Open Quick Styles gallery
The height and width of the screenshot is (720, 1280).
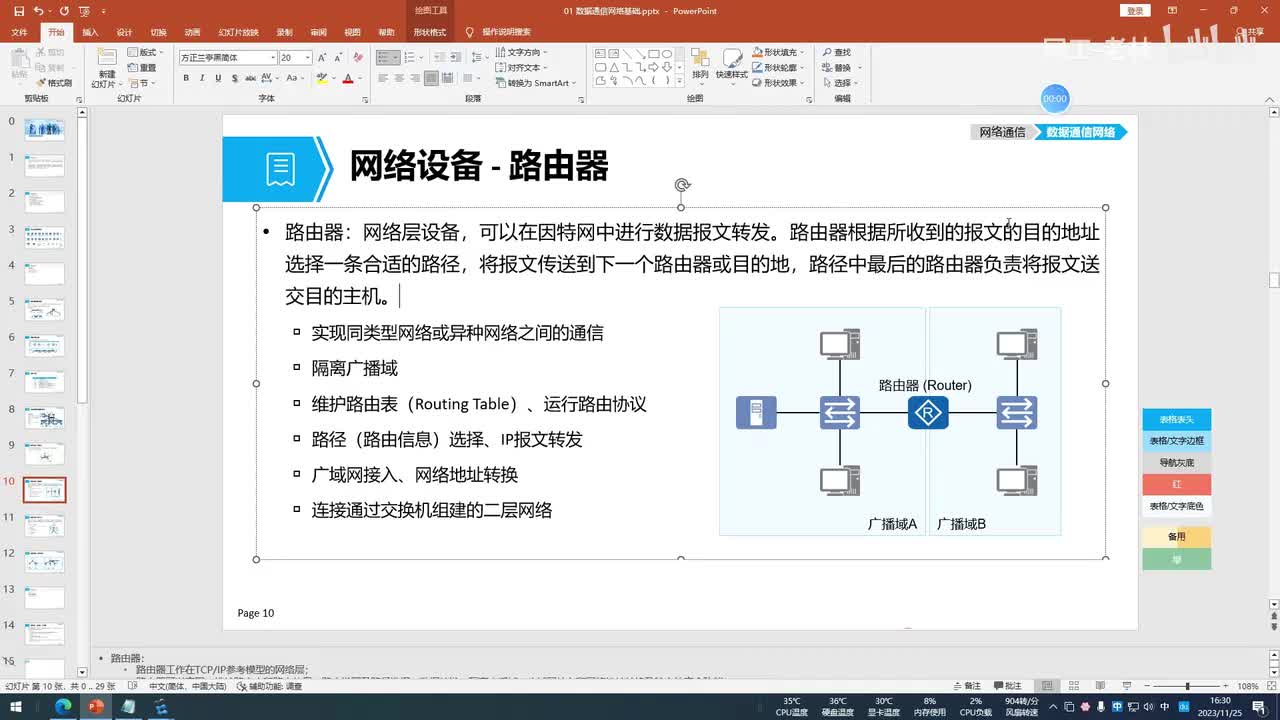(x=732, y=66)
